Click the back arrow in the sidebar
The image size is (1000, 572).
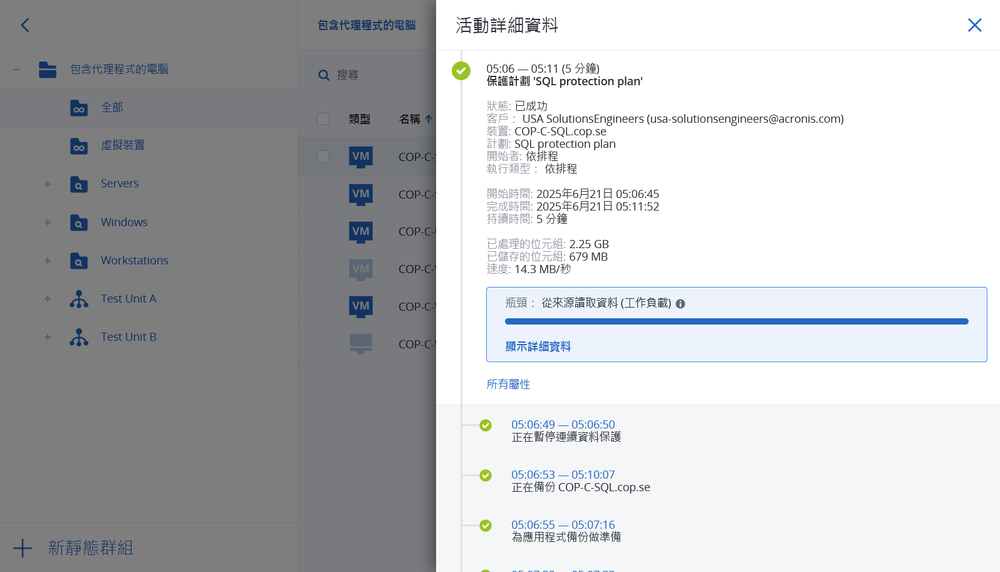(x=25, y=25)
